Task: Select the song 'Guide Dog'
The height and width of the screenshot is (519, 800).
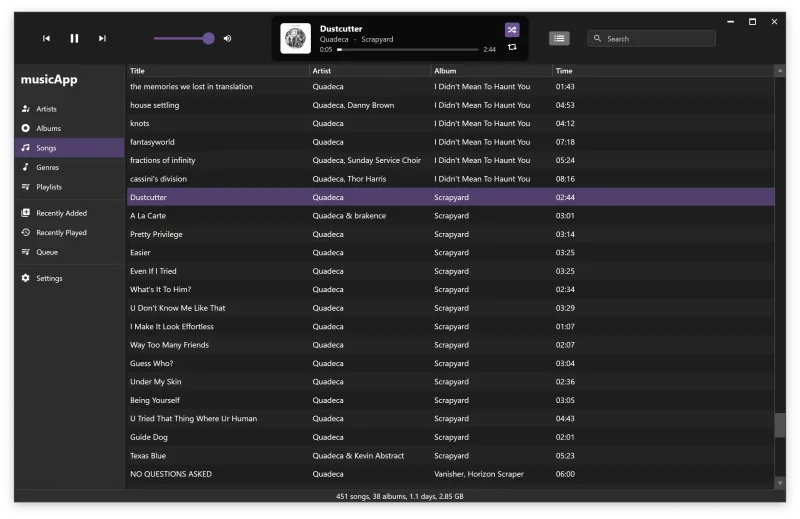Action: (451, 437)
